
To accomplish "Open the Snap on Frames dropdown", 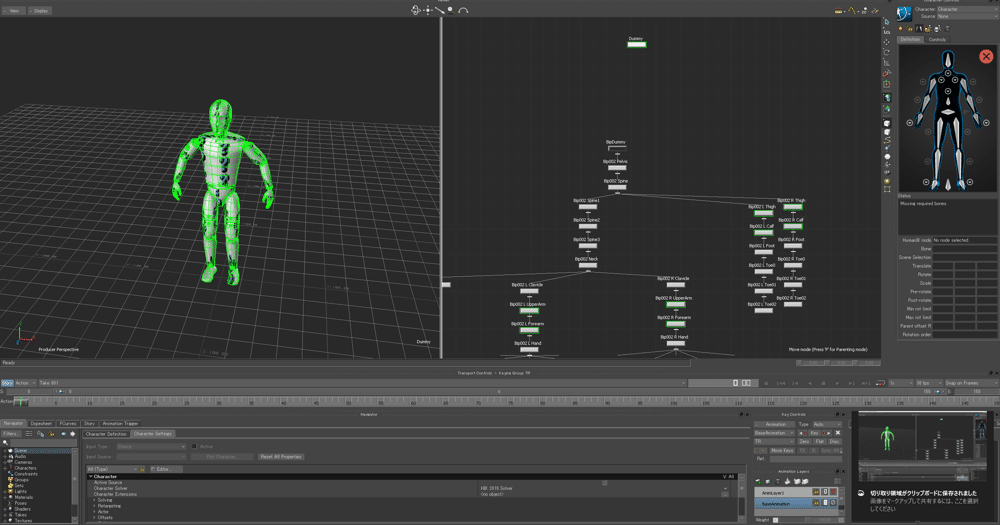I will 972,383.
